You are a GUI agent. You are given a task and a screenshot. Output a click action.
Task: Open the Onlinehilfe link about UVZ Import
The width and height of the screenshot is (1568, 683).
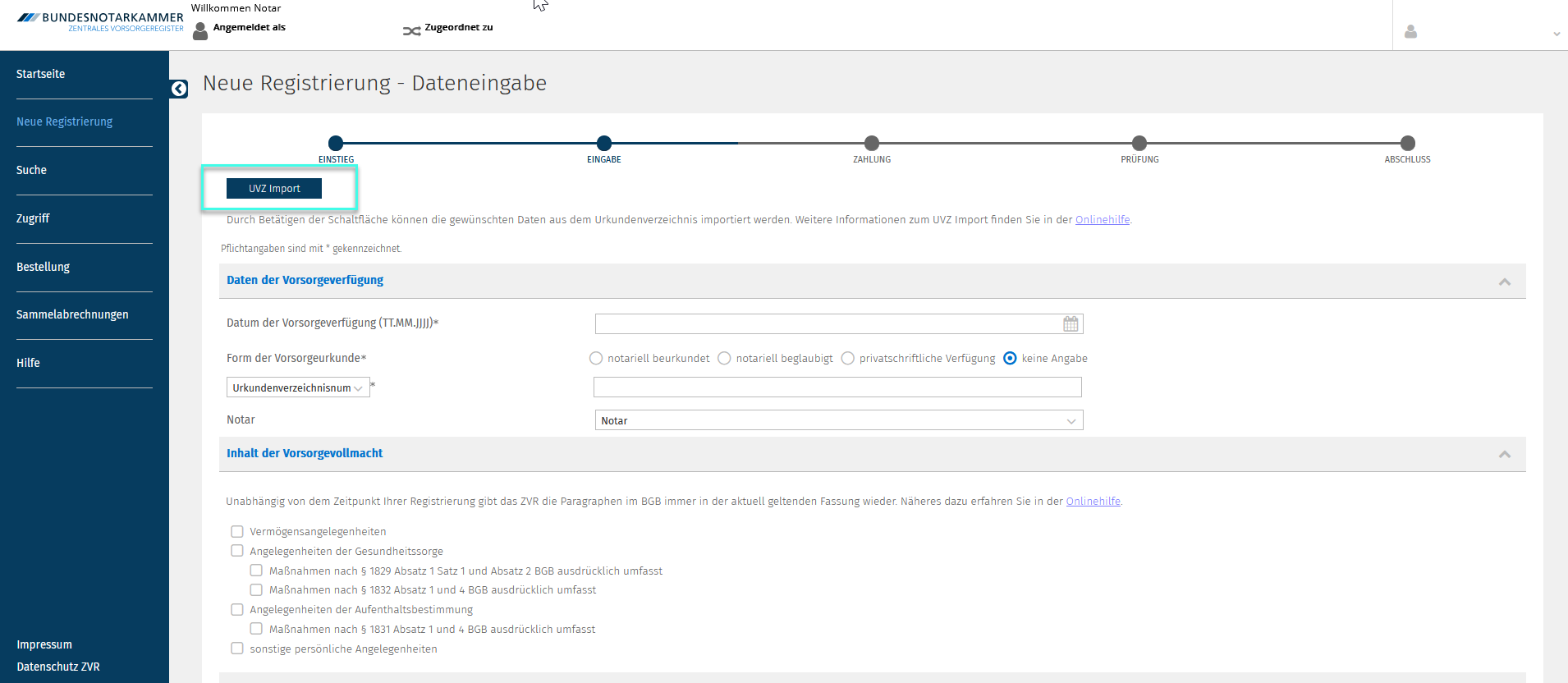tap(1102, 219)
